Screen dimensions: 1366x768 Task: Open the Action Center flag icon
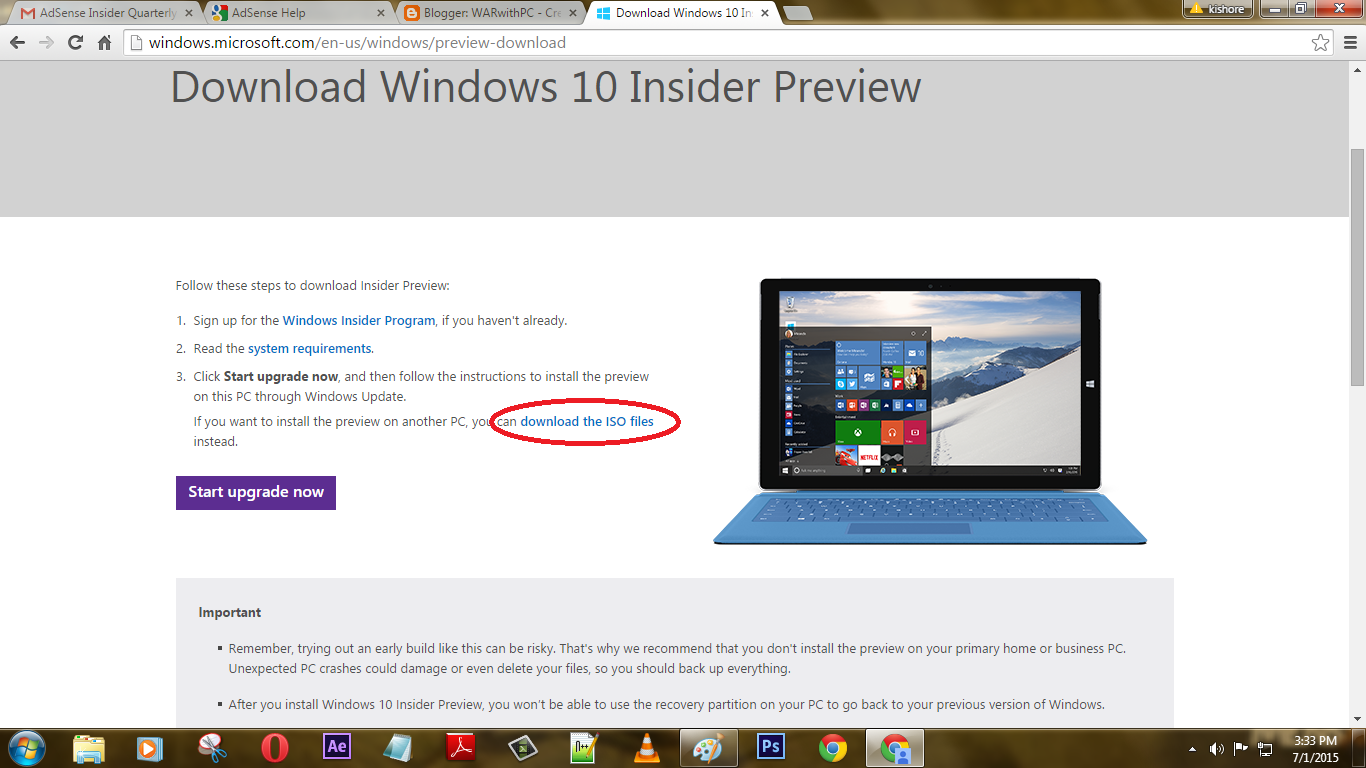(x=1240, y=748)
